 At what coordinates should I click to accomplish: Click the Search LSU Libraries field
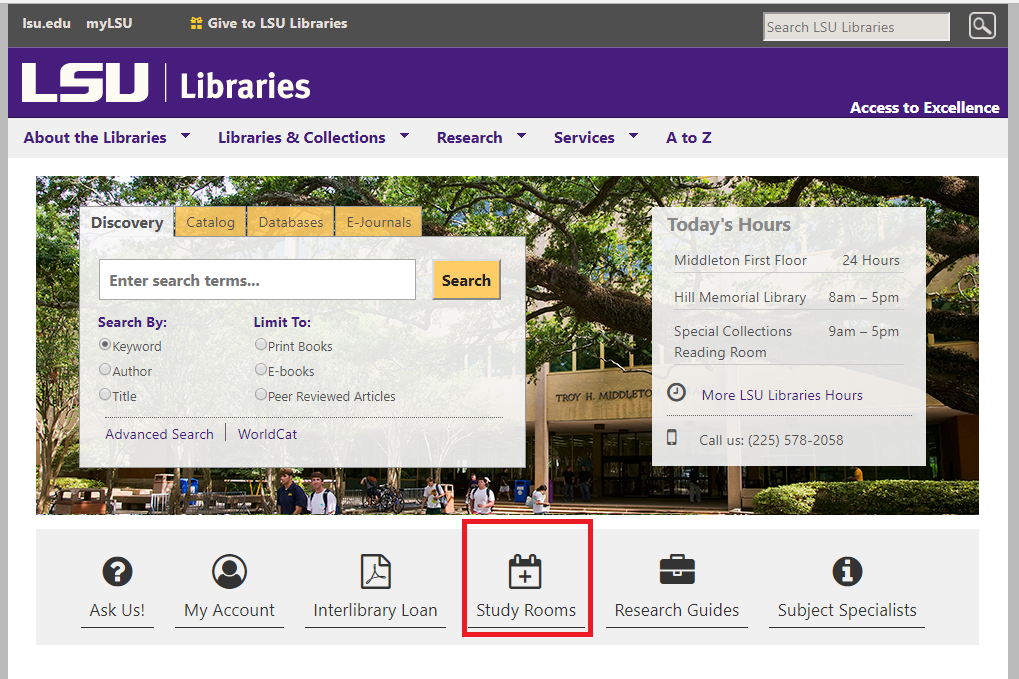(857, 27)
